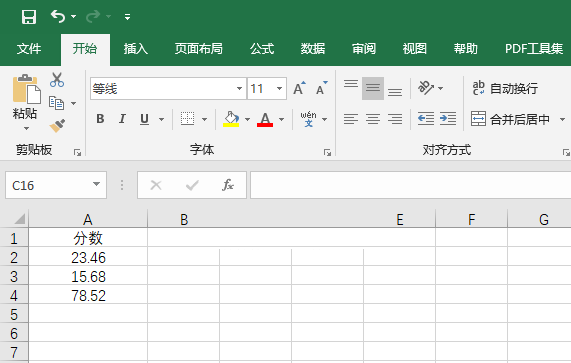Open the 帮助 tab
The image size is (571, 363).
point(465,48)
